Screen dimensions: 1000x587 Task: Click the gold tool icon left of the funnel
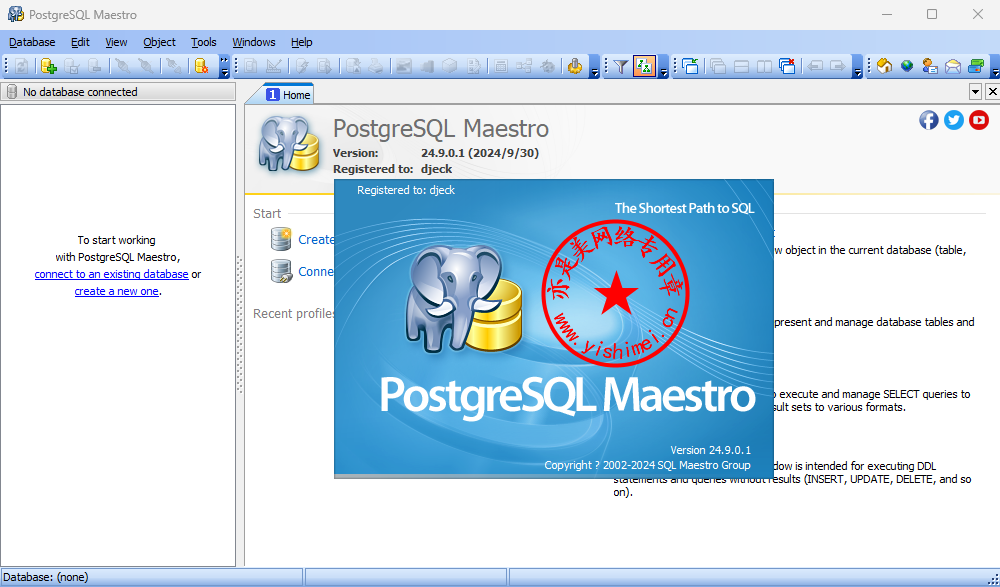tap(575, 66)
